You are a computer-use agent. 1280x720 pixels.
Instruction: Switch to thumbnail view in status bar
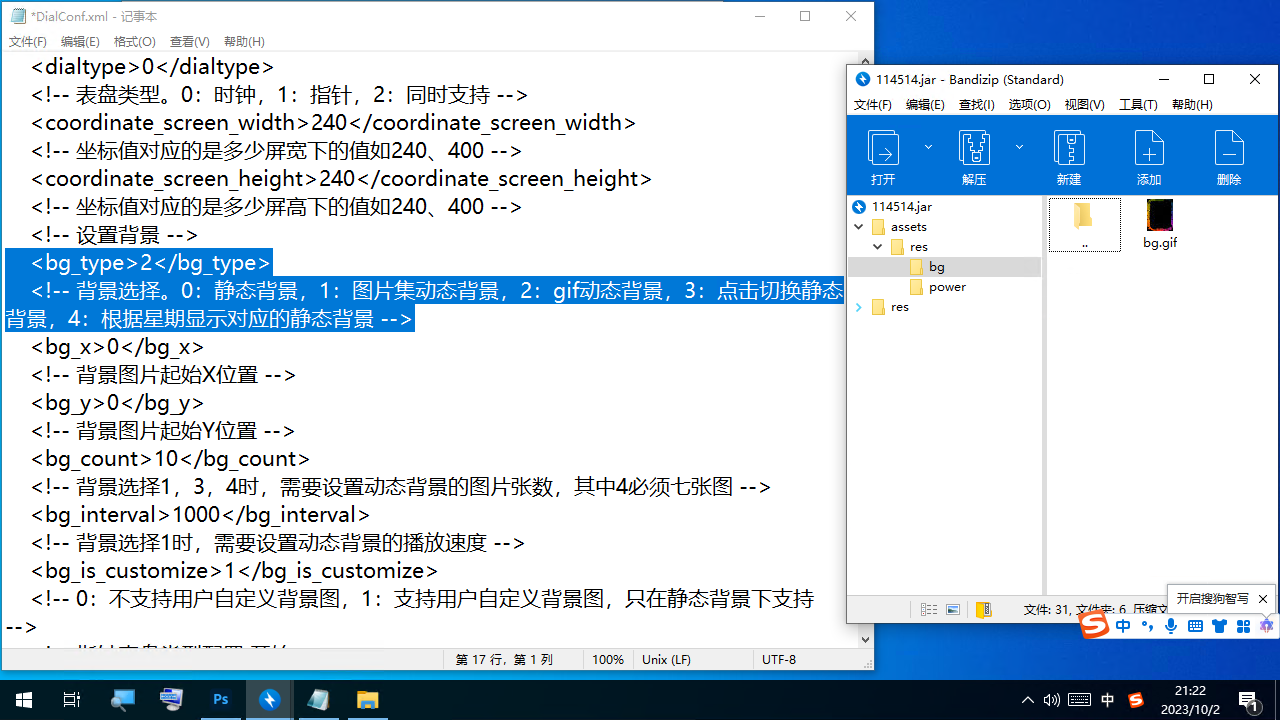953,609
